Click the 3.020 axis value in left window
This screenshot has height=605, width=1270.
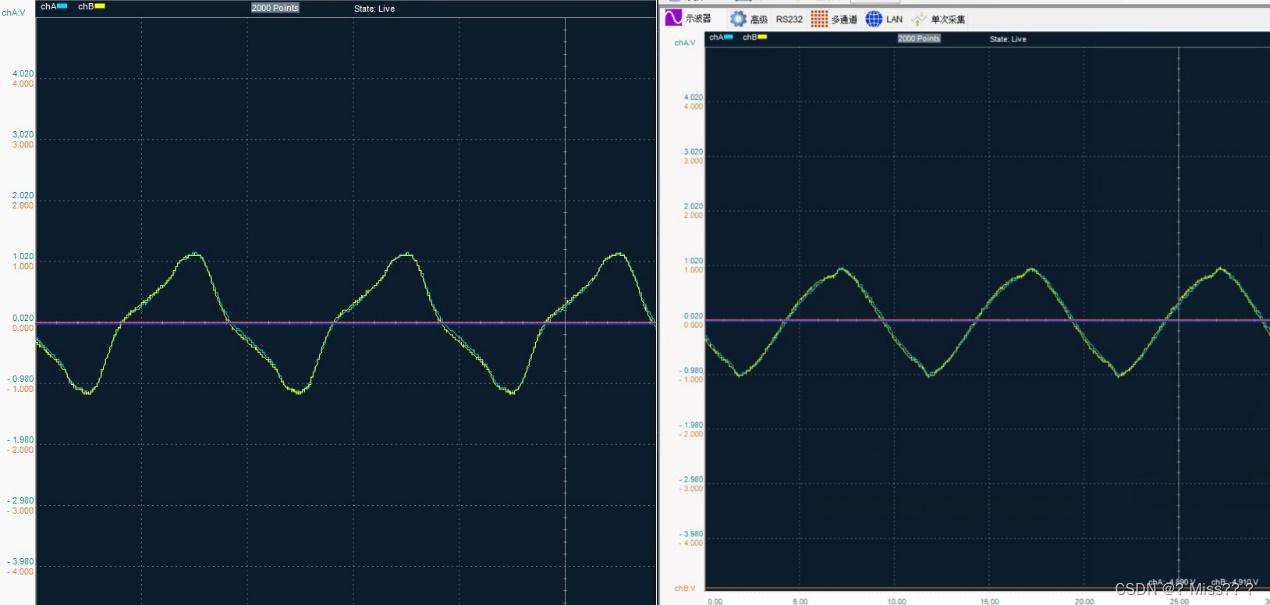23,135
